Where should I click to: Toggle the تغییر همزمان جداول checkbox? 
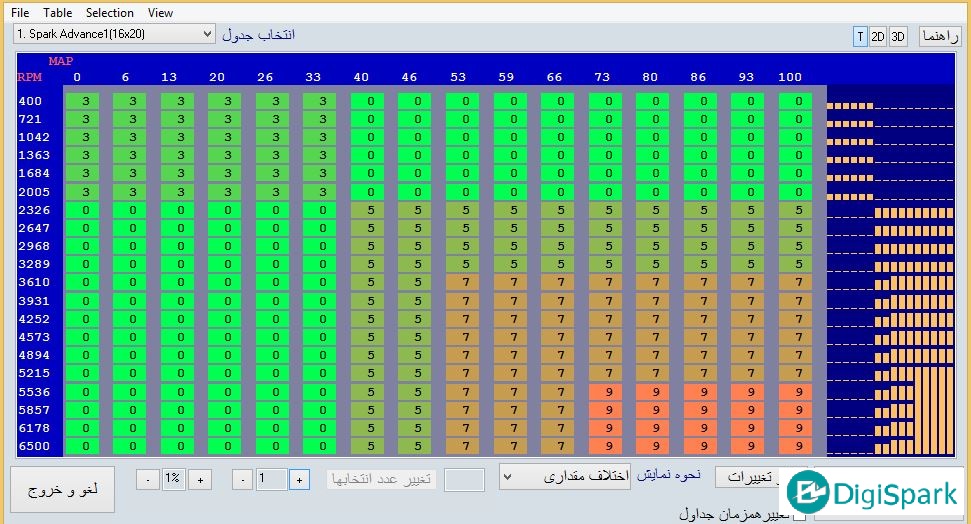click(799, 515)
